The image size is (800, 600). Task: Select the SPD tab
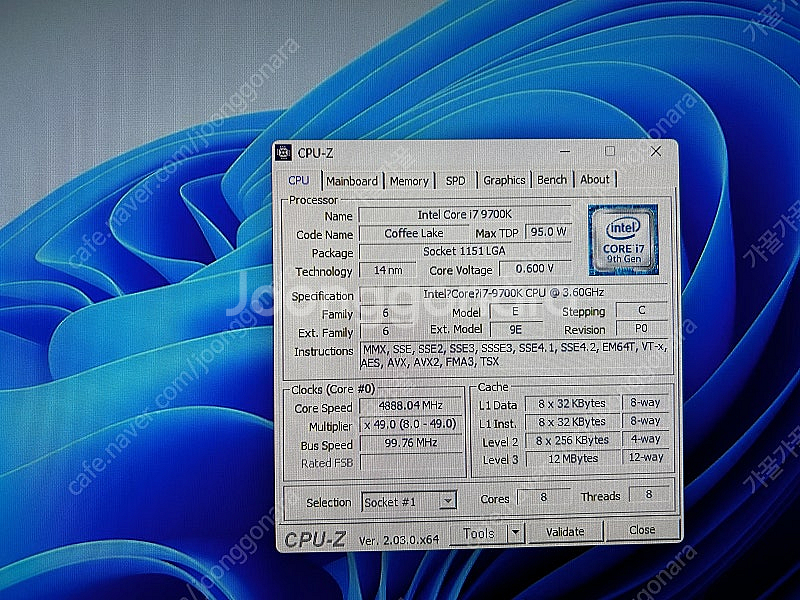[x=455, y=181]
